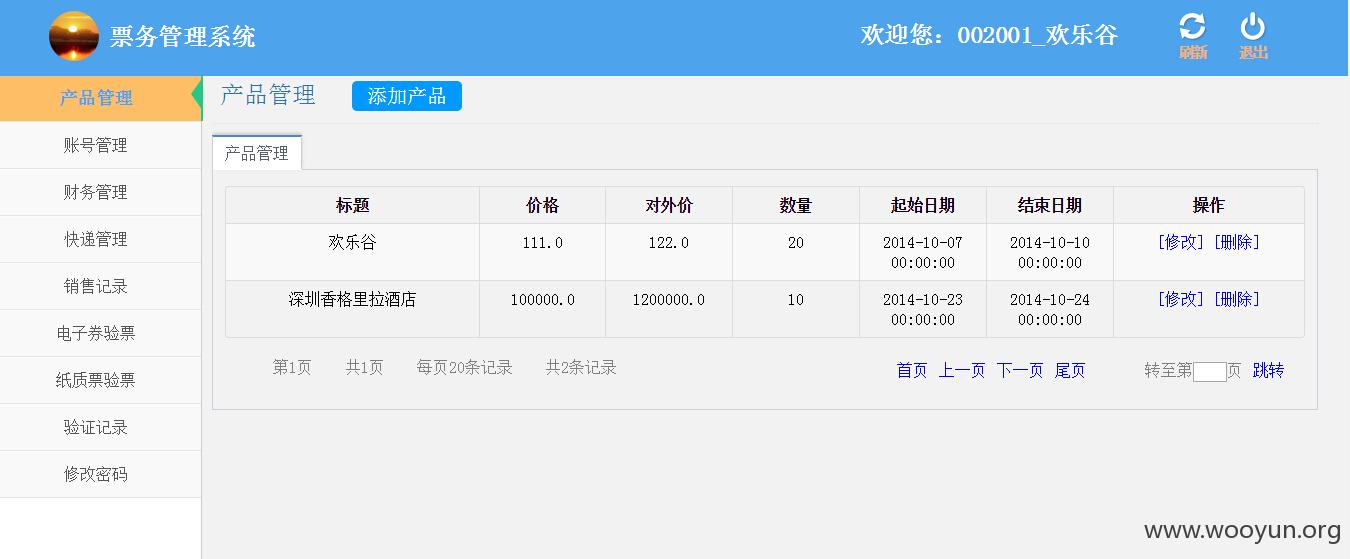Go to 首页 in the pagination

(912, 370)
